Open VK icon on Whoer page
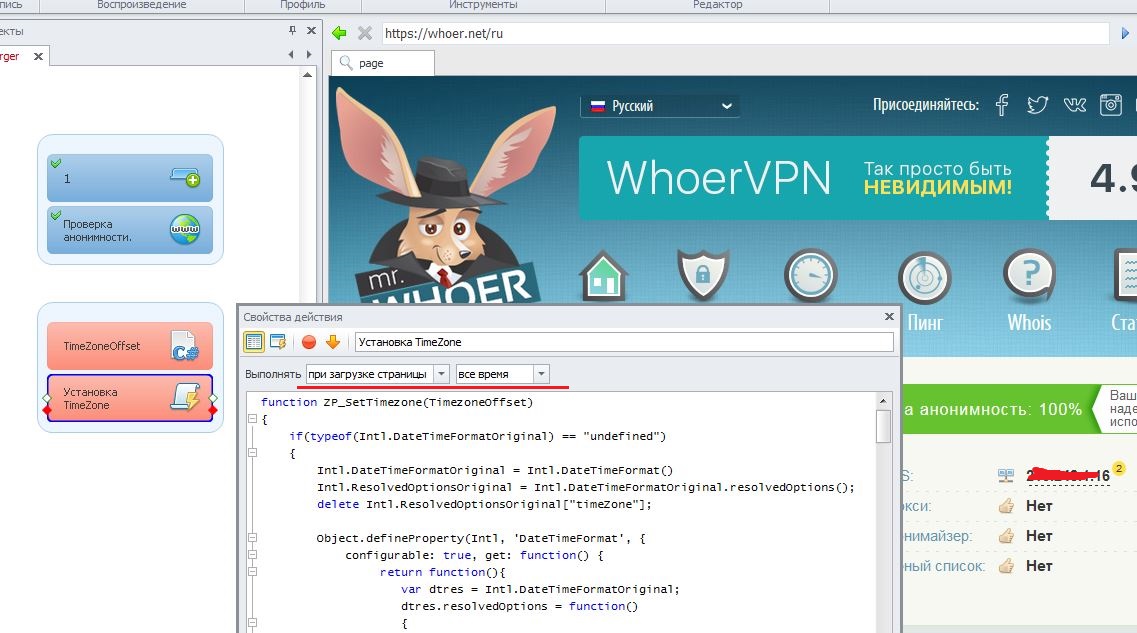The width and height of the screenshot is (1137, 633). [x=1075, y=105]
